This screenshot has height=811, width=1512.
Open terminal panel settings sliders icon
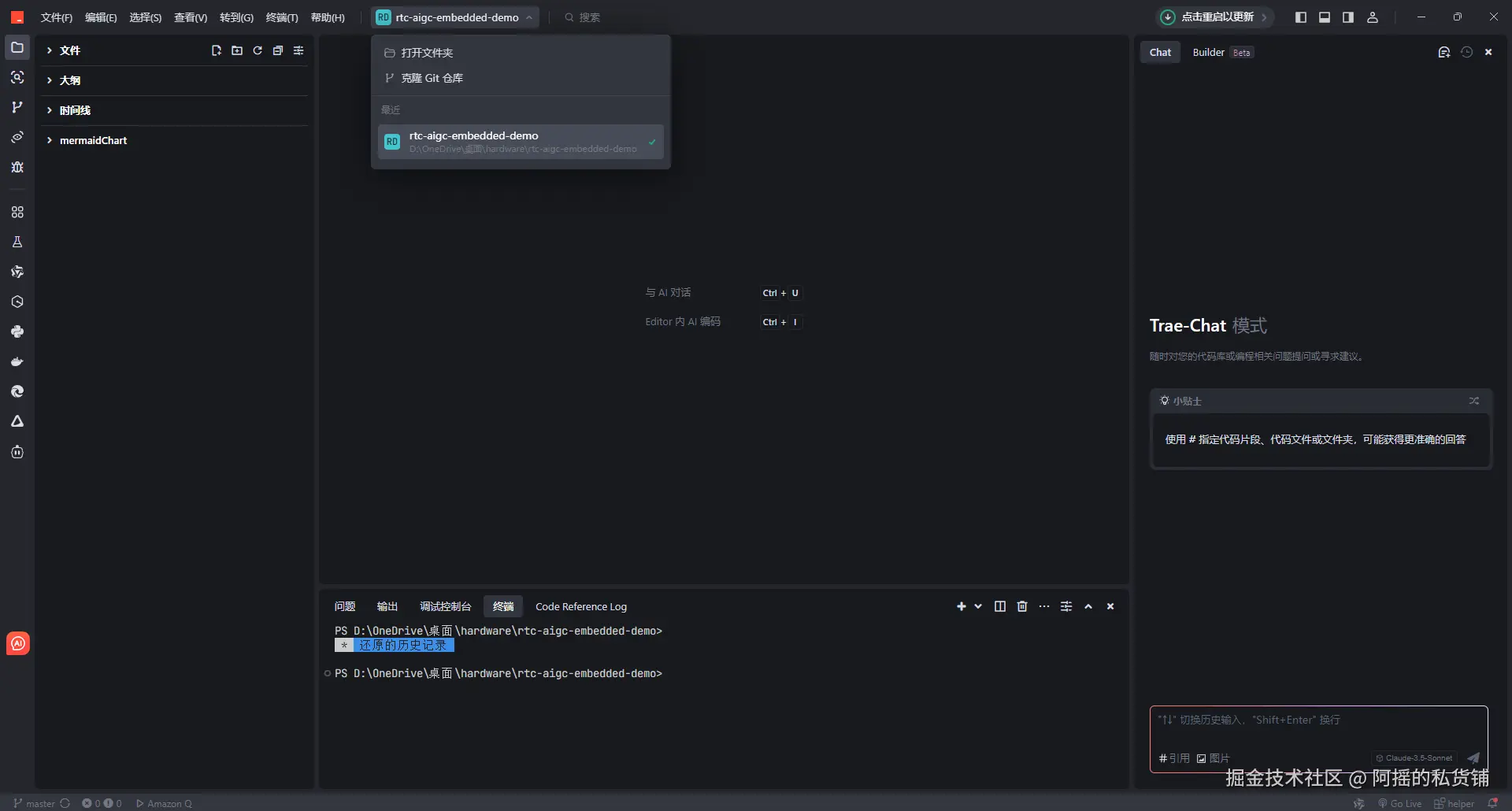(1066, 606)
